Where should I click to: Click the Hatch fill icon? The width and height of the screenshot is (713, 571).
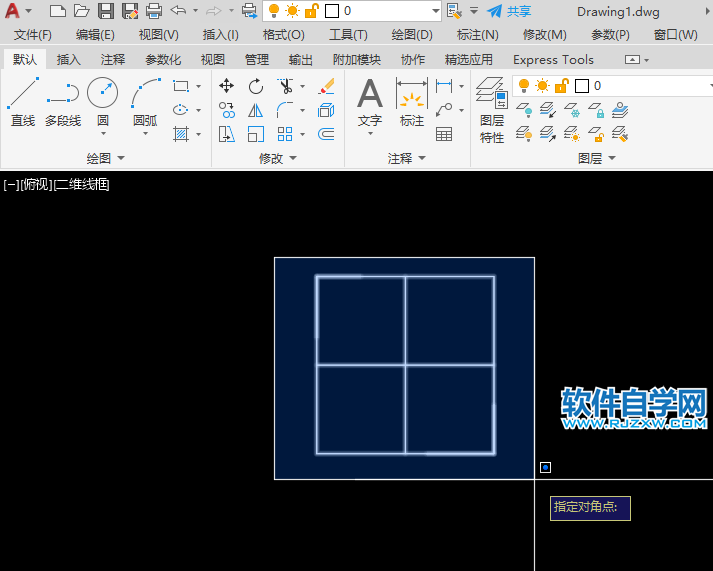point(181,134)
